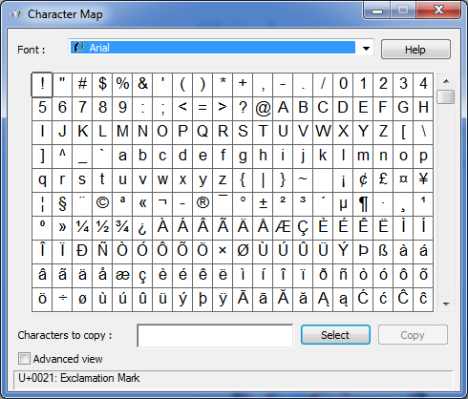Click the greyed-out Copy button
The image size is (468, 399).
[x=413, y=335]
